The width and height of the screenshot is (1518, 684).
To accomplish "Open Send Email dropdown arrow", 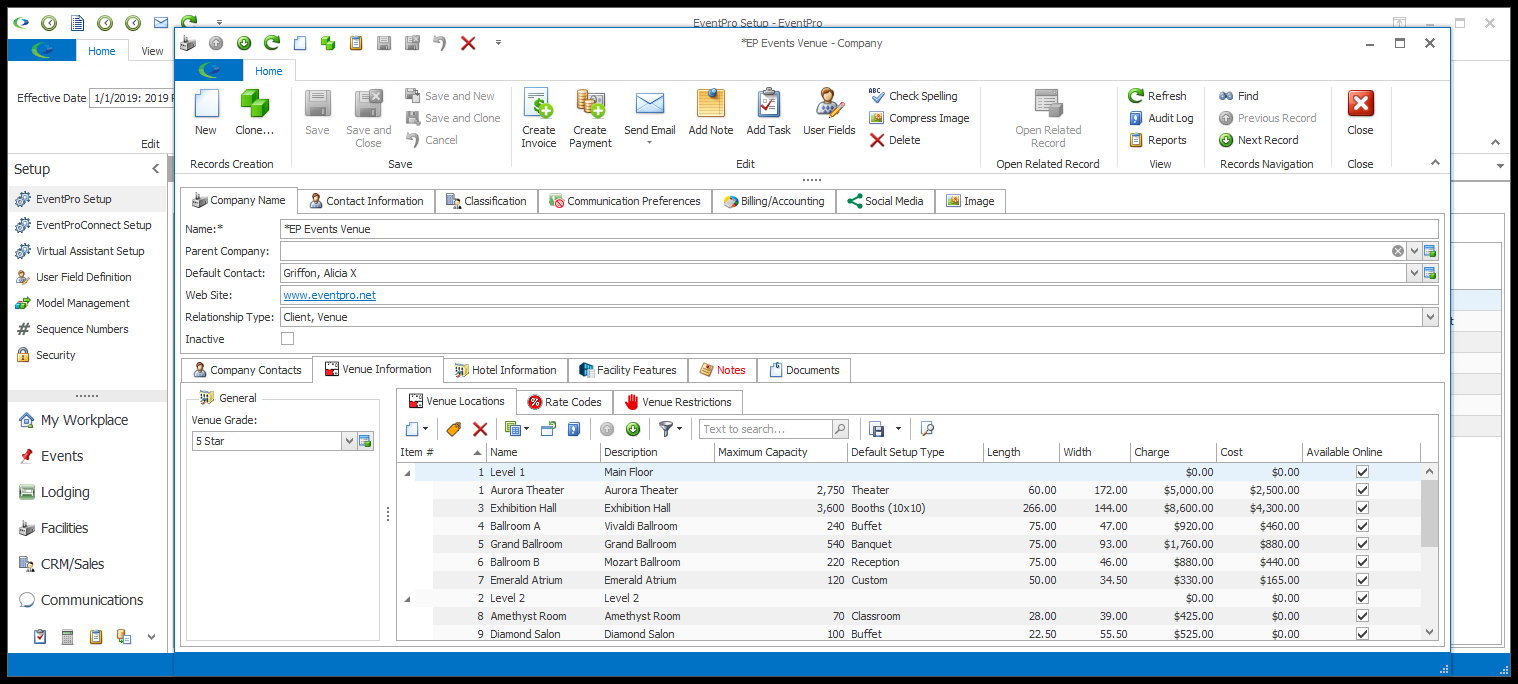I will (x=650, y=143).
